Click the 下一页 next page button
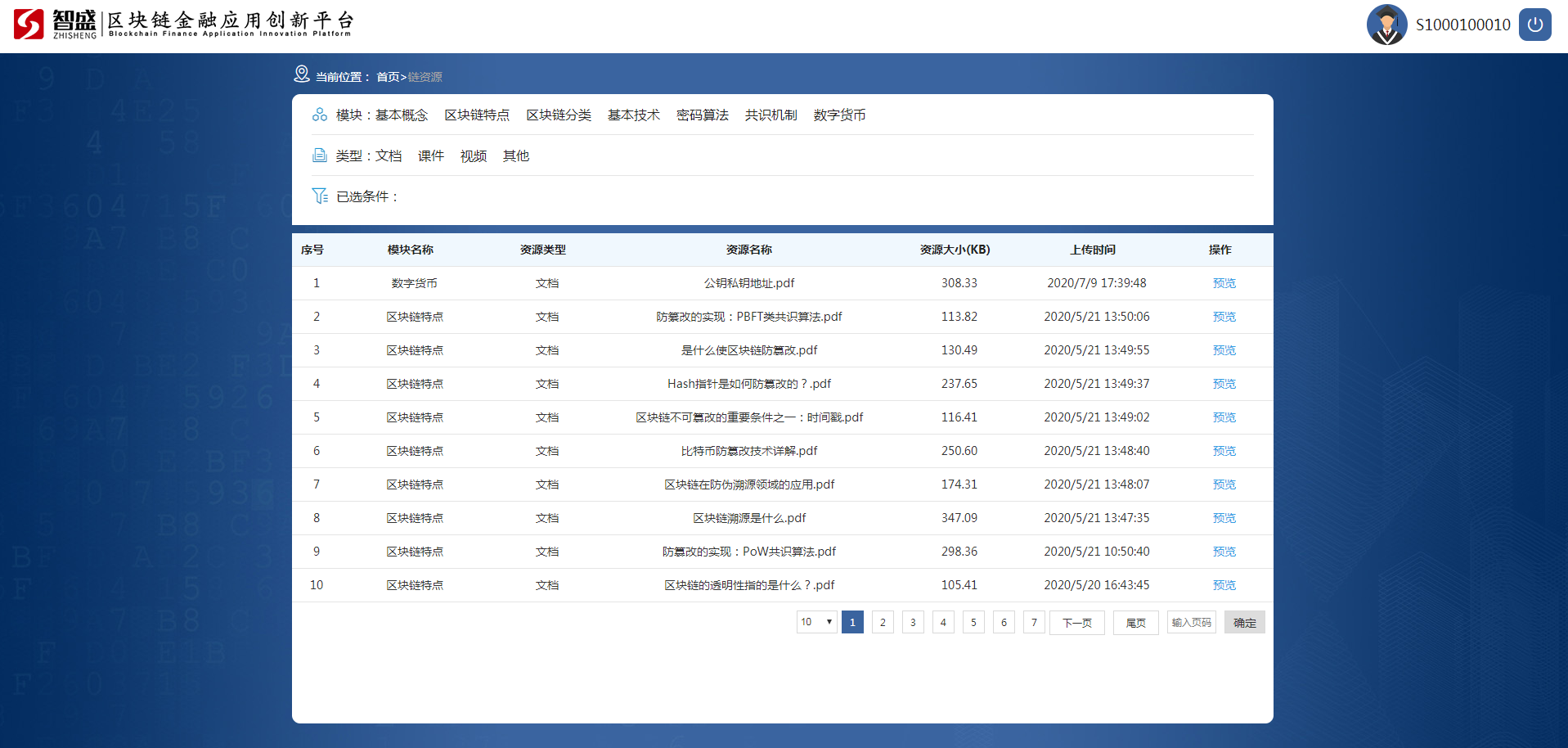Image resolution: width=1568 pixels, height=748 pixels. [1076, 623]
